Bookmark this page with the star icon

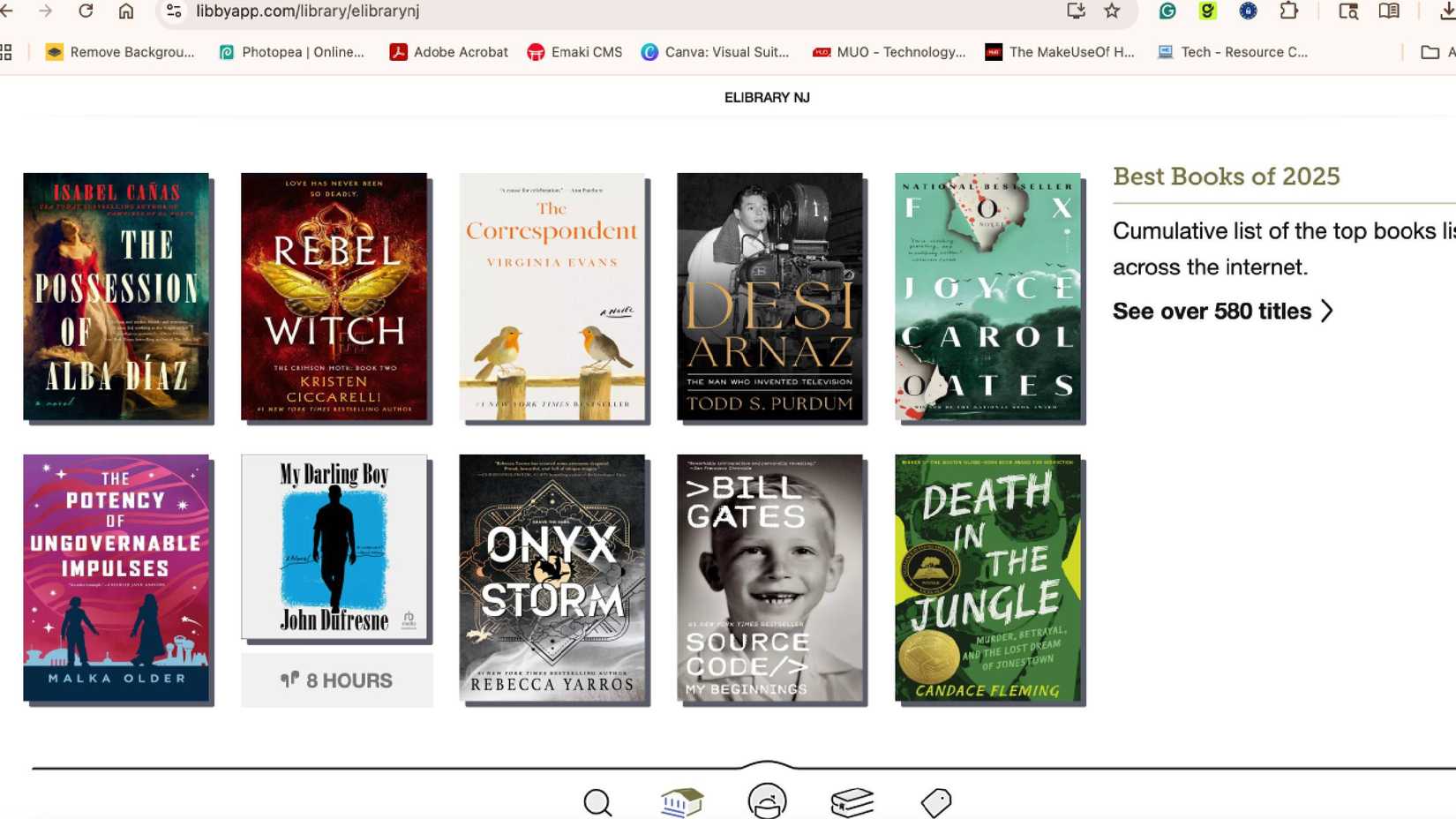tap(1112, 11)
